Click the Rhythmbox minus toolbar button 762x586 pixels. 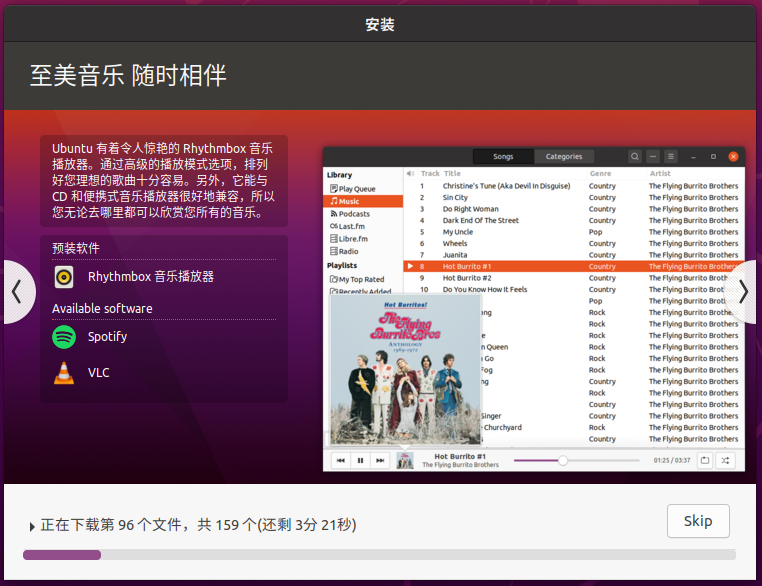point(653,156)
